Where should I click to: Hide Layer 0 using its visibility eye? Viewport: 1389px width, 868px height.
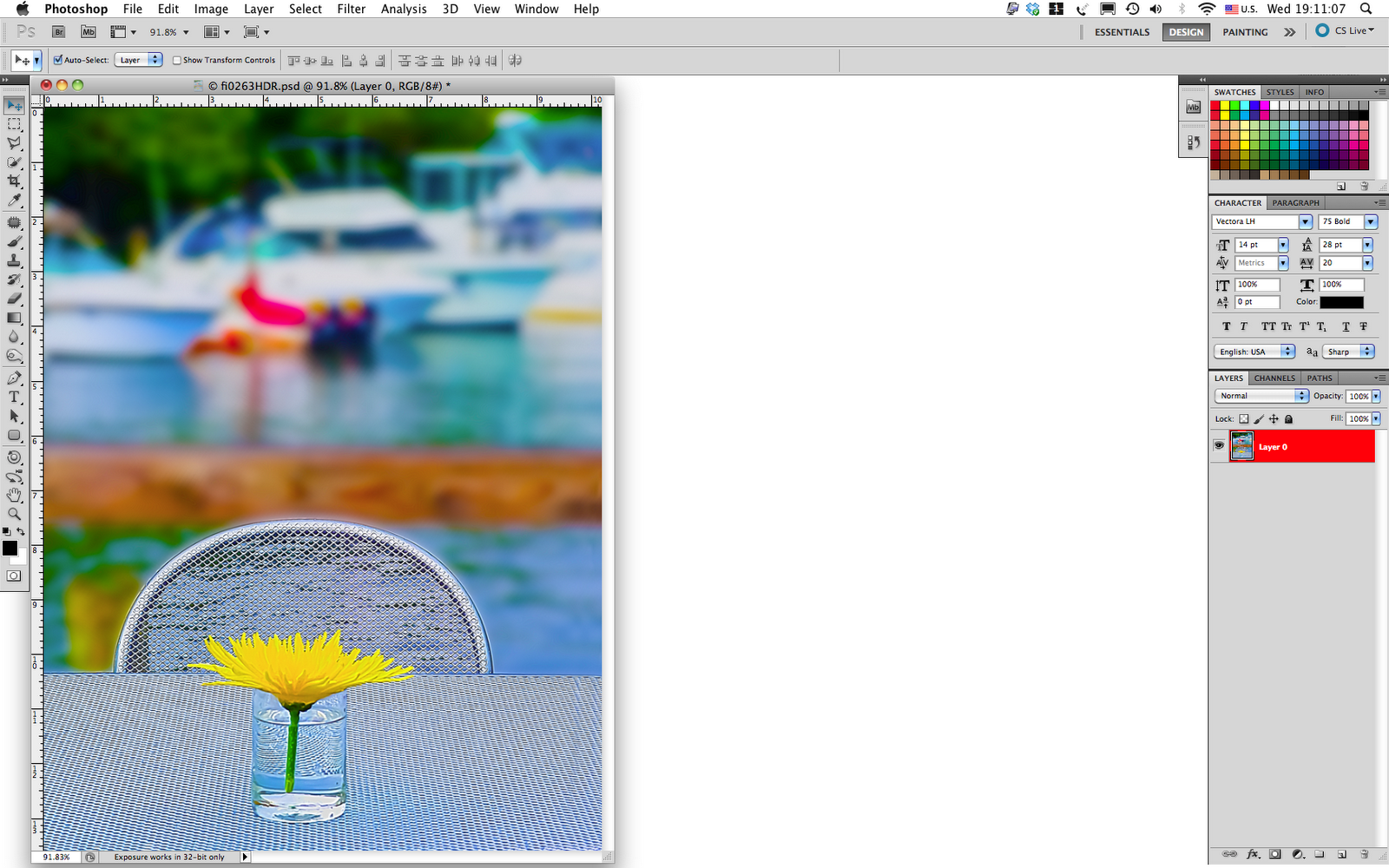pyautogui.click(x=1219, y=444)
